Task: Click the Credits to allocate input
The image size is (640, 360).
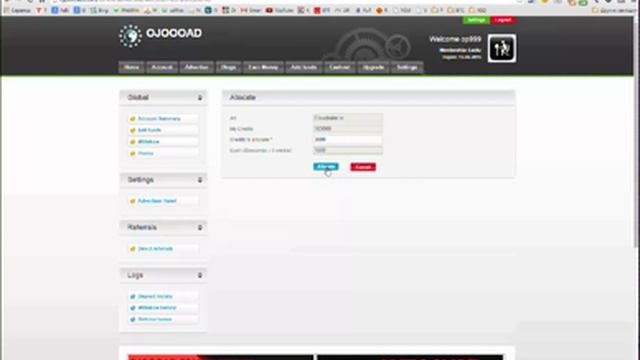Action: click(348, 140)
